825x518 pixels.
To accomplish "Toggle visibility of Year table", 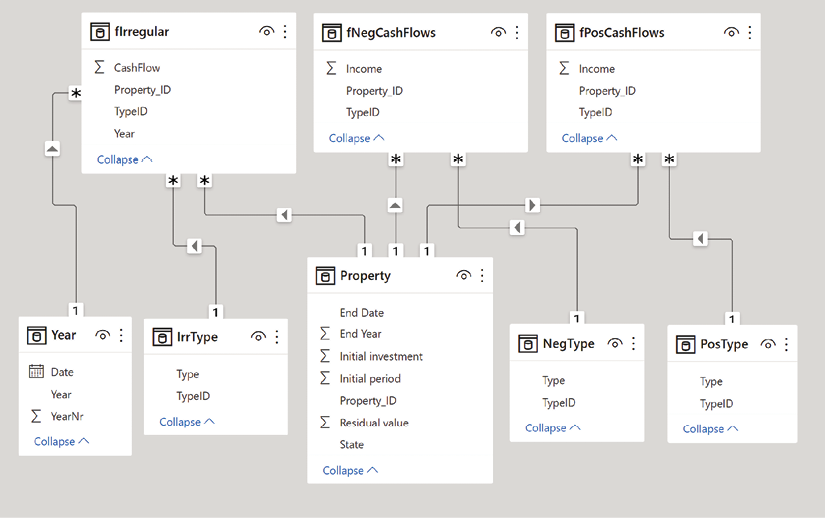I will [x=103, y=336].
